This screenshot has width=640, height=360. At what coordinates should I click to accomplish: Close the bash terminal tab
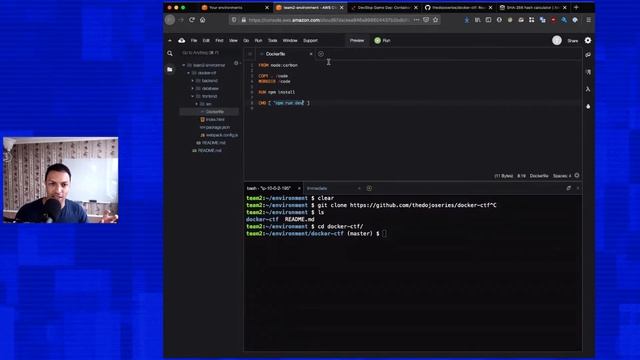click(x=299, y=188)
